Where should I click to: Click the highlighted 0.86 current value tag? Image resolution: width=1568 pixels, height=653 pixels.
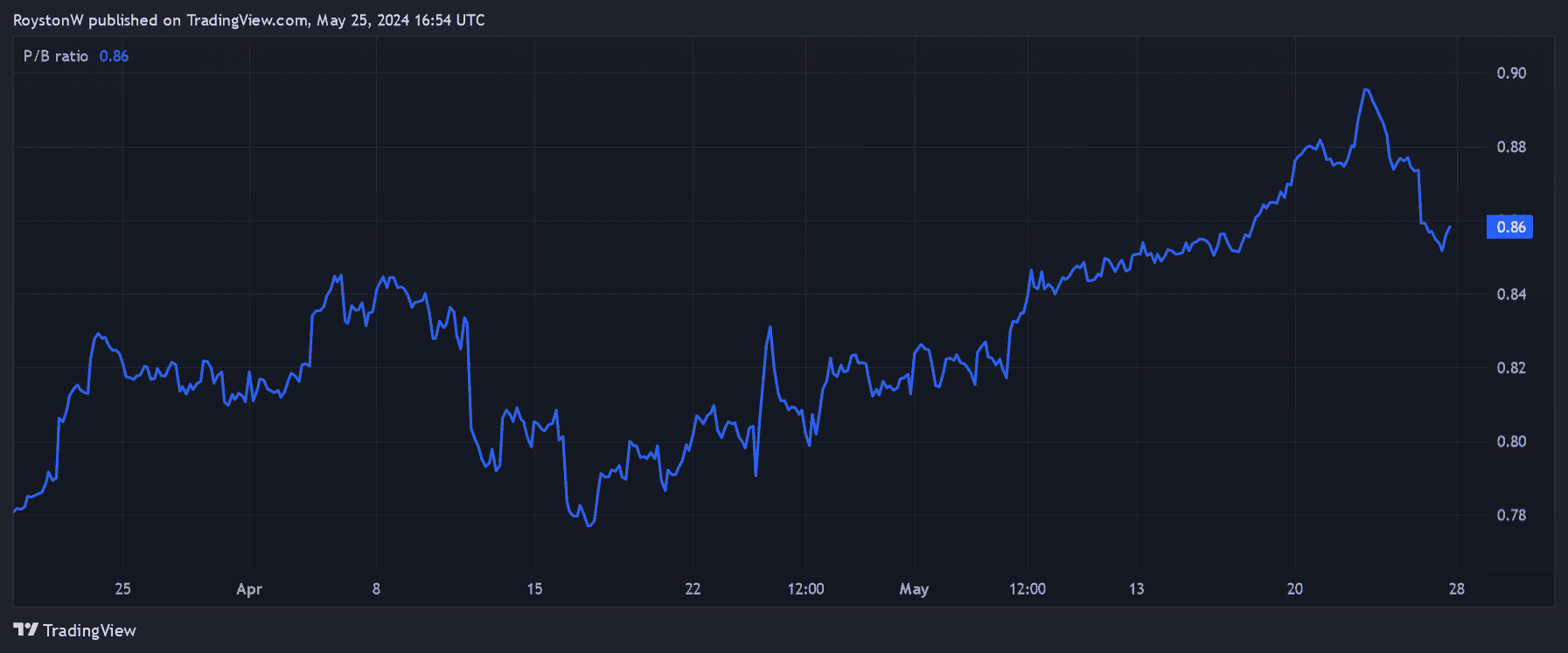point(1510,227)
